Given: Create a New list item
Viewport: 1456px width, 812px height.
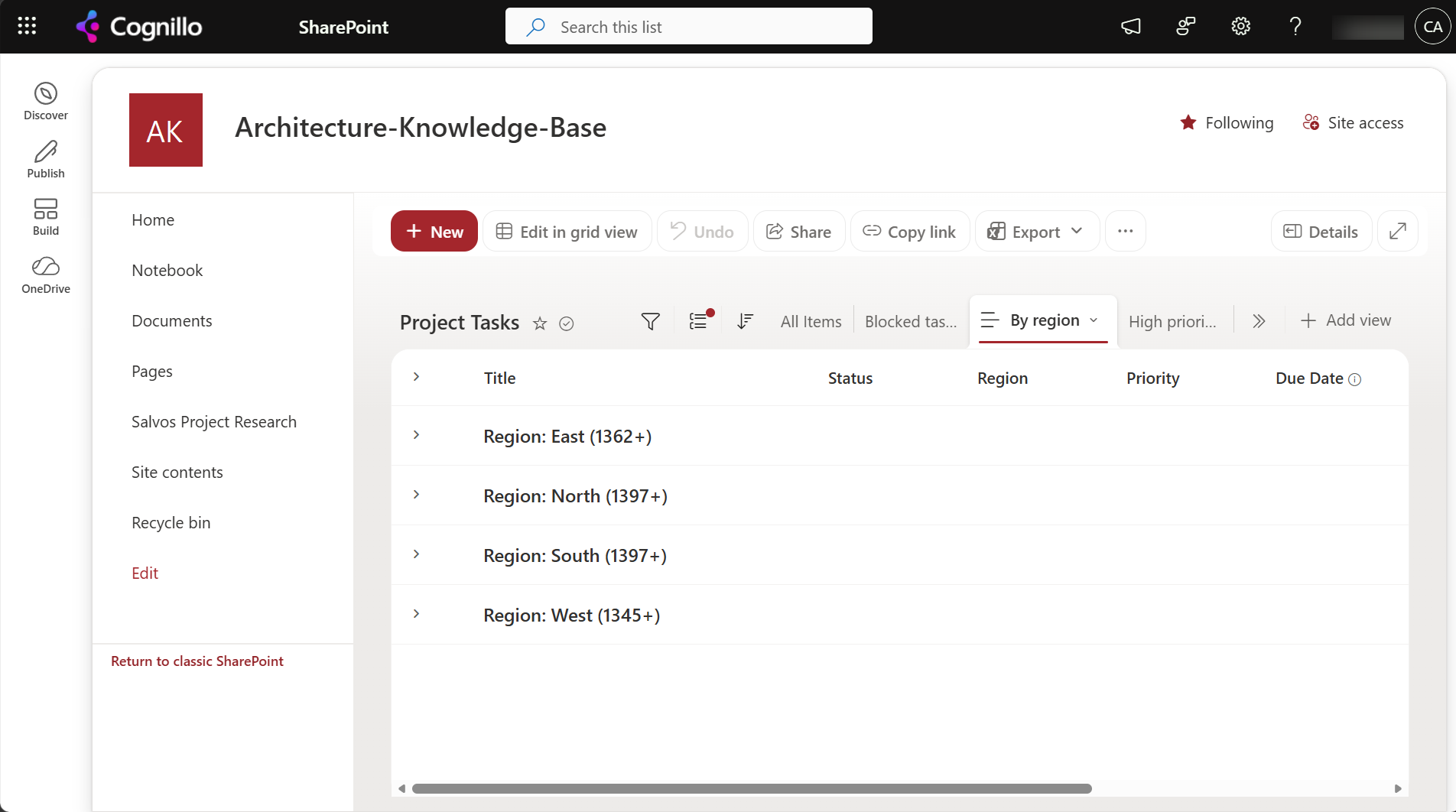Looking at the screenshot, I should point(434,231).
